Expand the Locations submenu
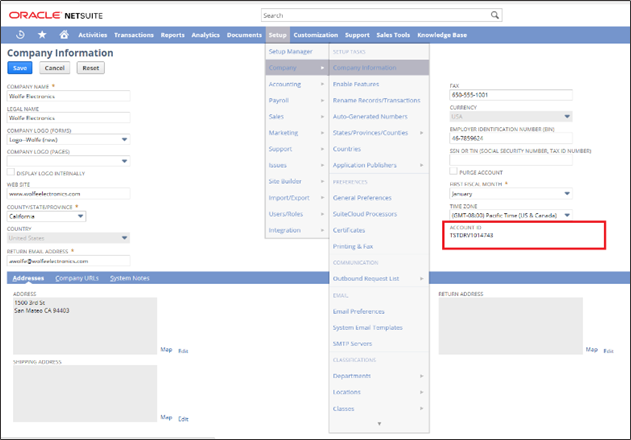 (x=379, y=392)
